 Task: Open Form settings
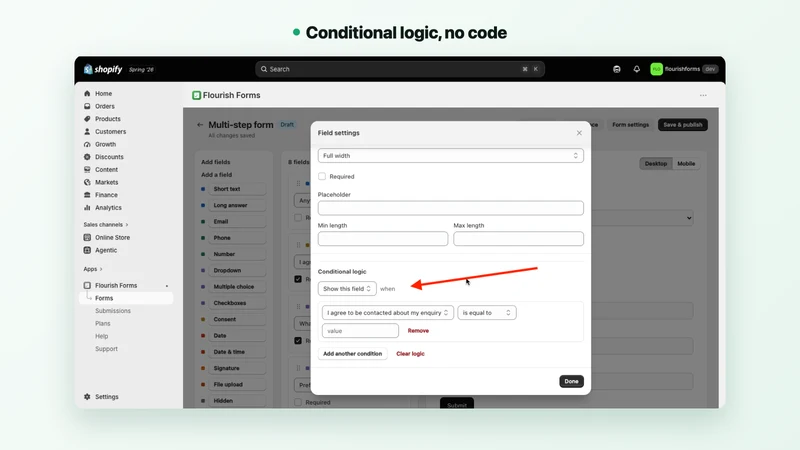coord(631,124)
